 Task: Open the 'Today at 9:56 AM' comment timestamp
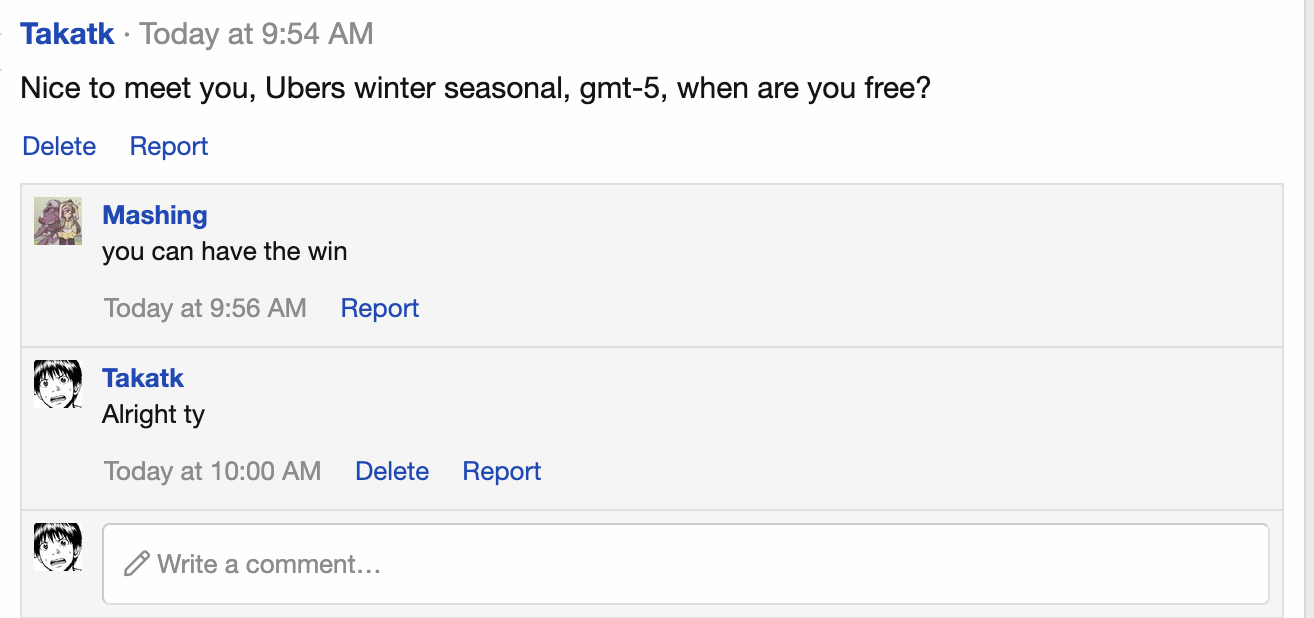tap(205, 308)
